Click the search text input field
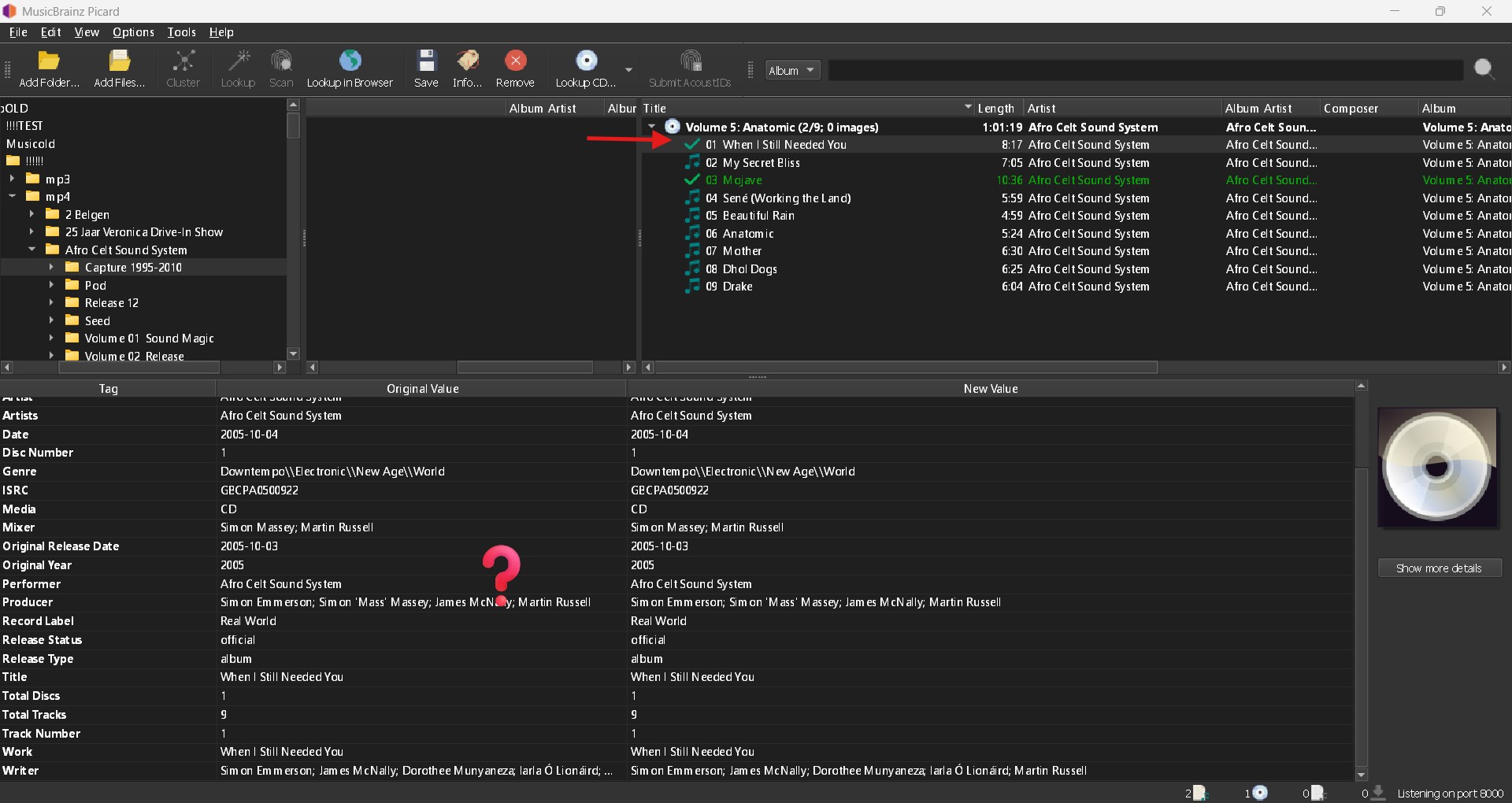 (x=1146, y=70)
